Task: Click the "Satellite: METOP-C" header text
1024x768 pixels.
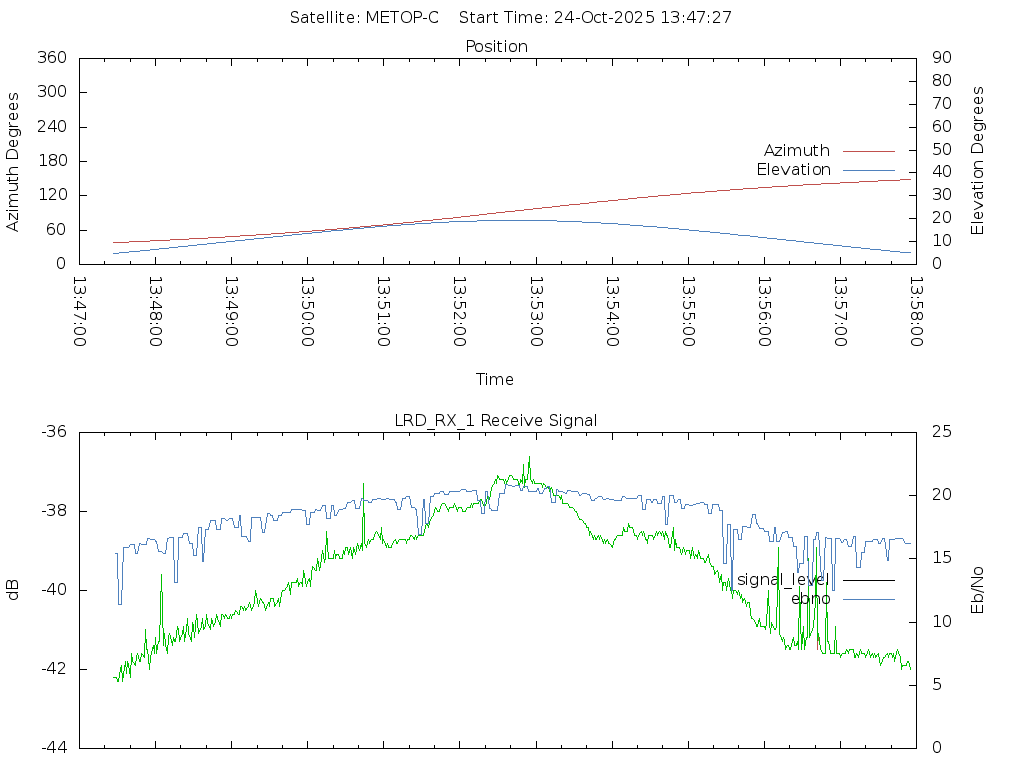Action: (x=364, y=18)
